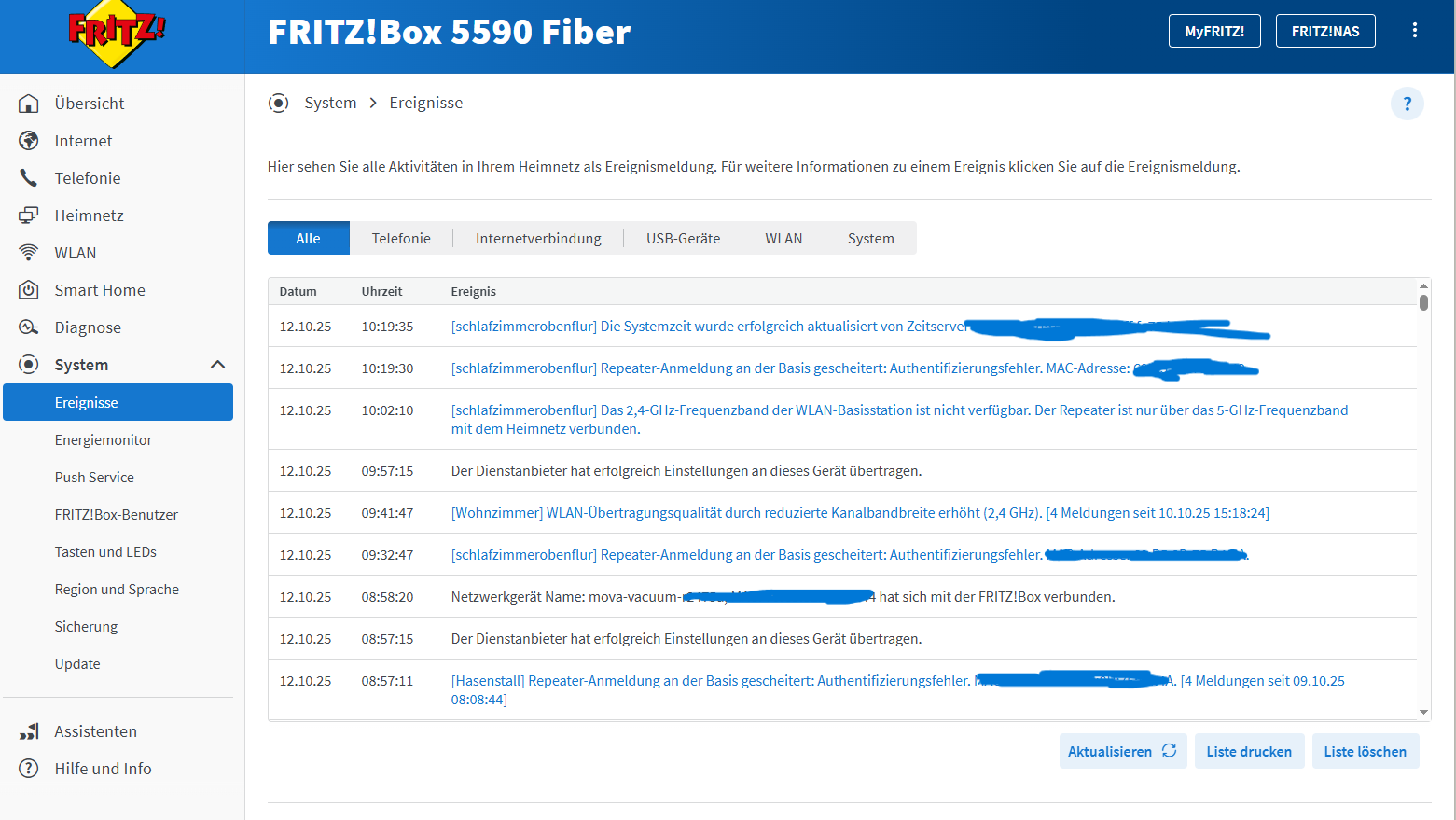Switch to the Internetverbindung tab

(538, 238)
